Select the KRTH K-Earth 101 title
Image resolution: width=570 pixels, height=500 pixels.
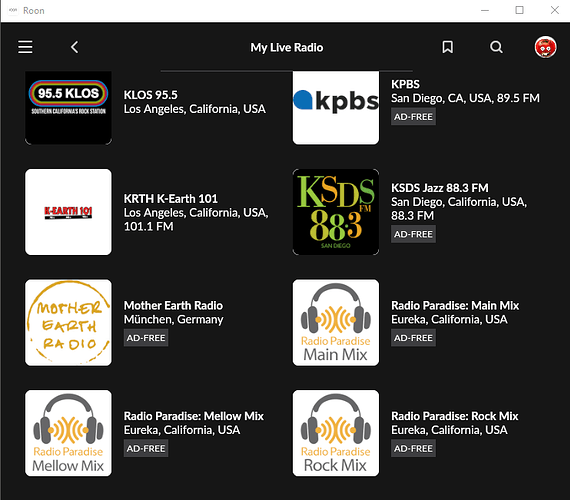pos(170,199)
